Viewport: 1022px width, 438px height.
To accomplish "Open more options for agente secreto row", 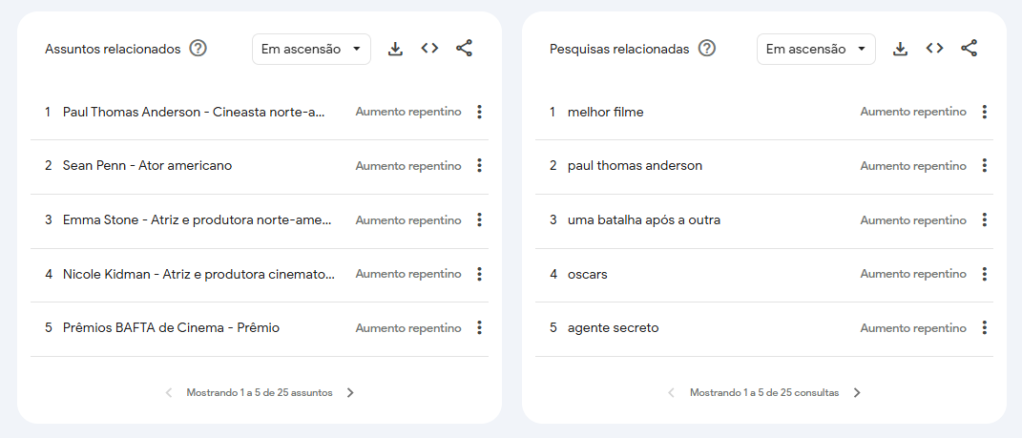I will click(985, 328).
